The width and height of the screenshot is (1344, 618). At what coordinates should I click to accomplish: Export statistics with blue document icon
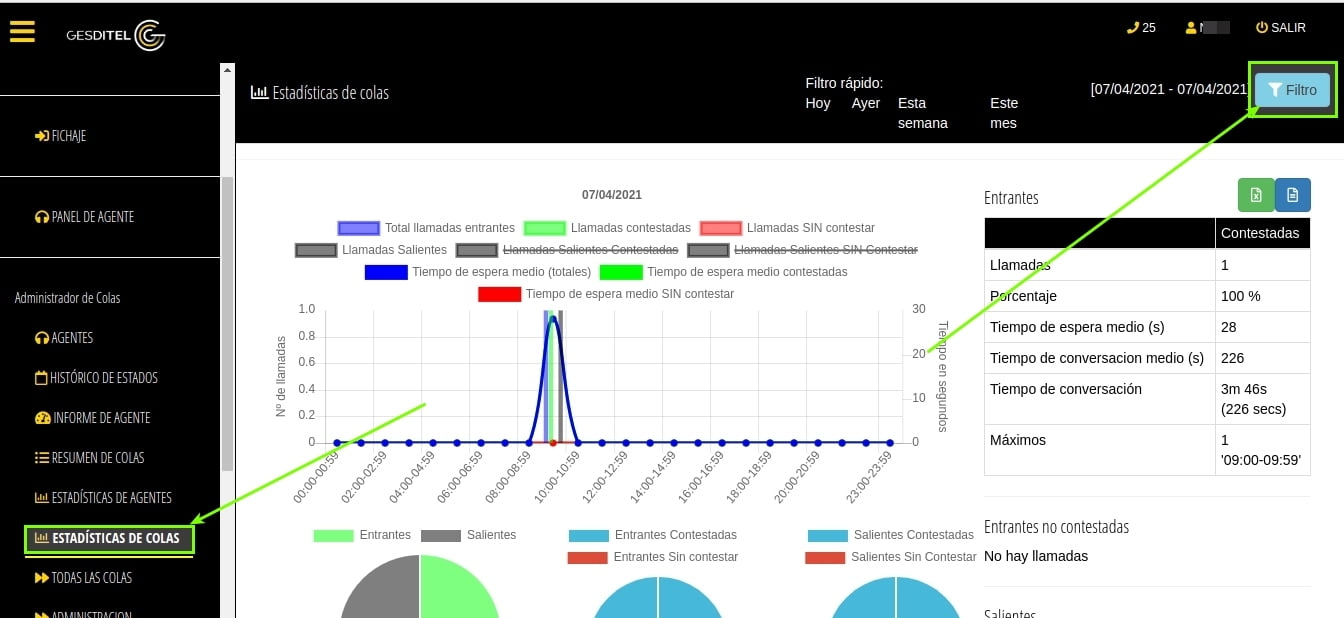[1292, 195]
